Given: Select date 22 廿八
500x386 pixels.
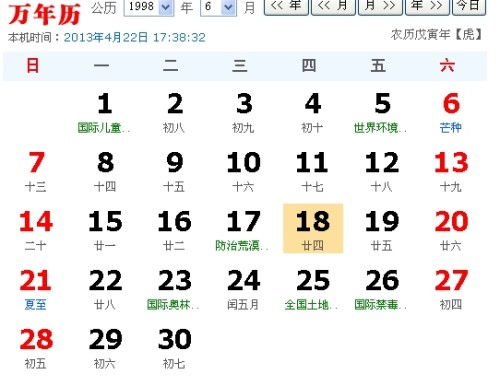Looking at the screenshot, I should 105,289.
